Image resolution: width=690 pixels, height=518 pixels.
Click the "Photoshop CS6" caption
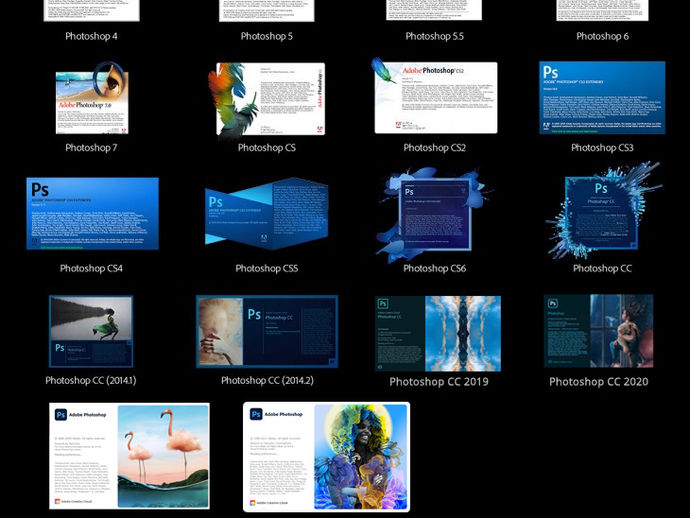tap(435, 268)
